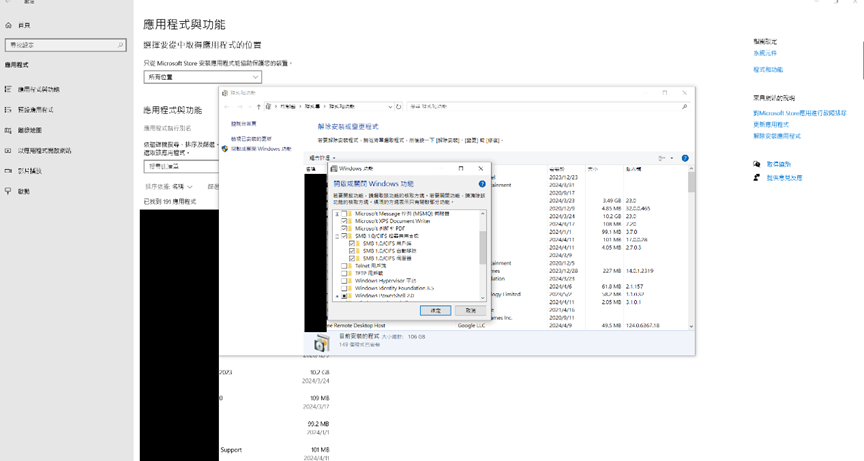
Task: Open recent locations dropdown next to Forward arrow
Action: 249,106
